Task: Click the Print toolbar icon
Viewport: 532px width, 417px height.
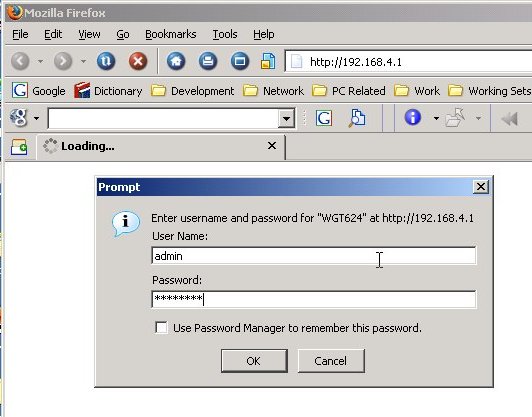Action: click(208, 61)
